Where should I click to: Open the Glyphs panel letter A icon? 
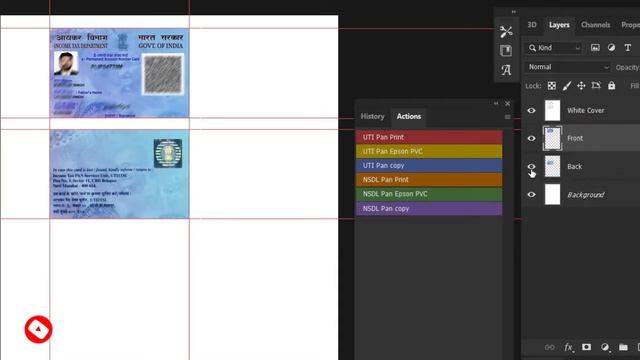coord(506,70)
